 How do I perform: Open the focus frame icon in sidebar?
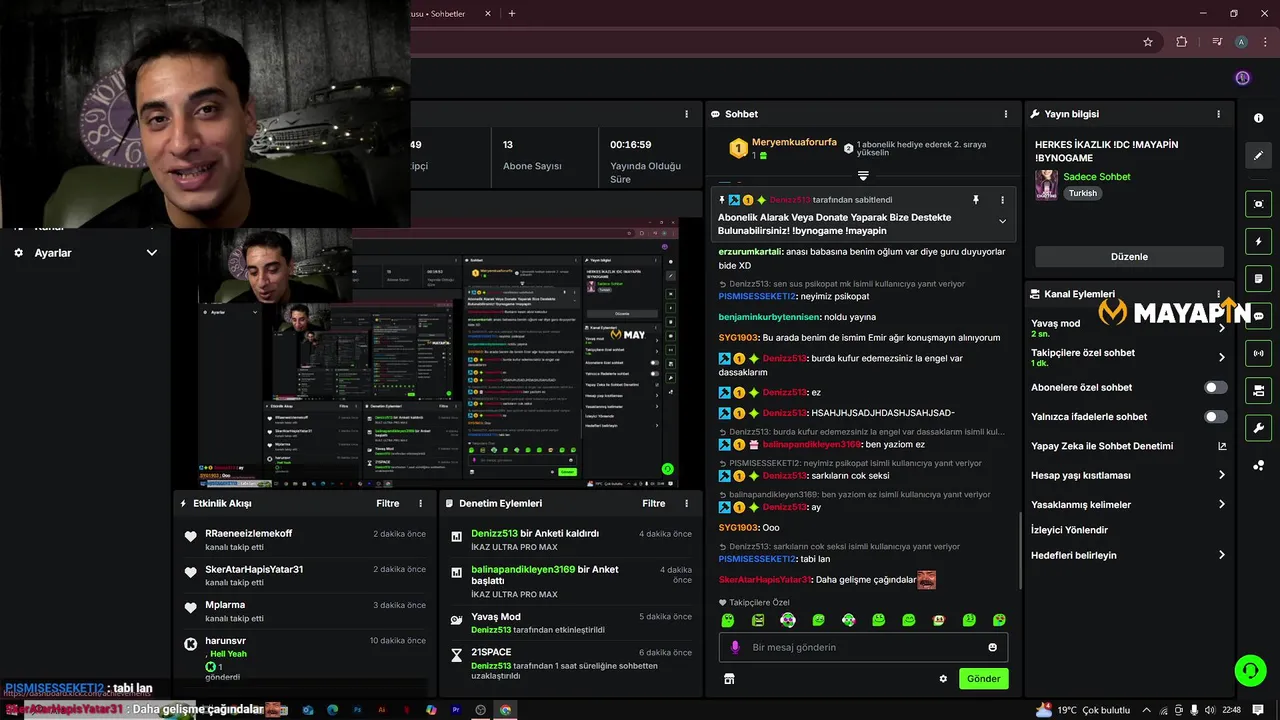pyautogui.click(x=1258, y=204)
